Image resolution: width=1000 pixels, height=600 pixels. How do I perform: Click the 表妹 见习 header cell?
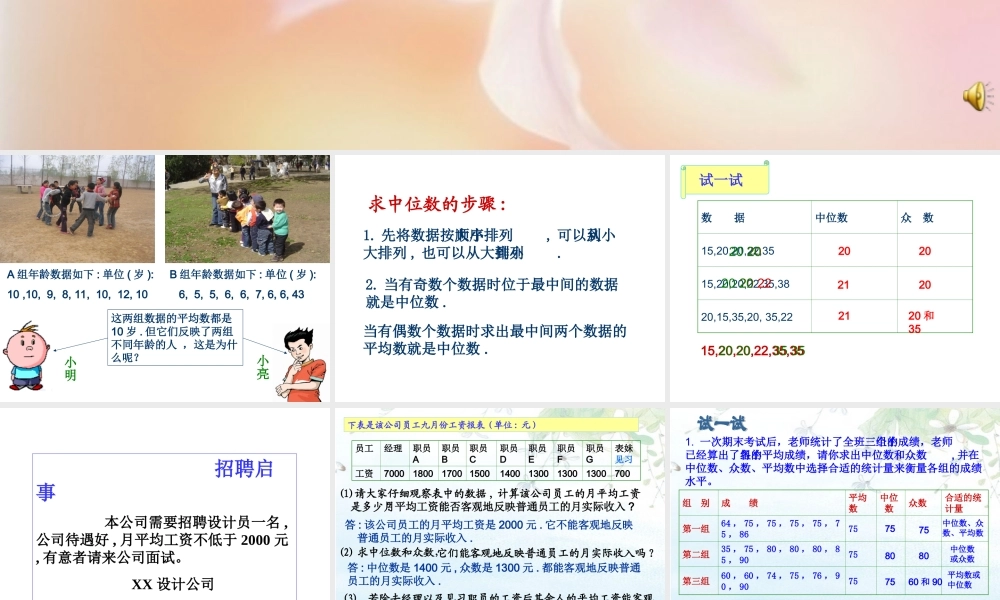point(624,454)
